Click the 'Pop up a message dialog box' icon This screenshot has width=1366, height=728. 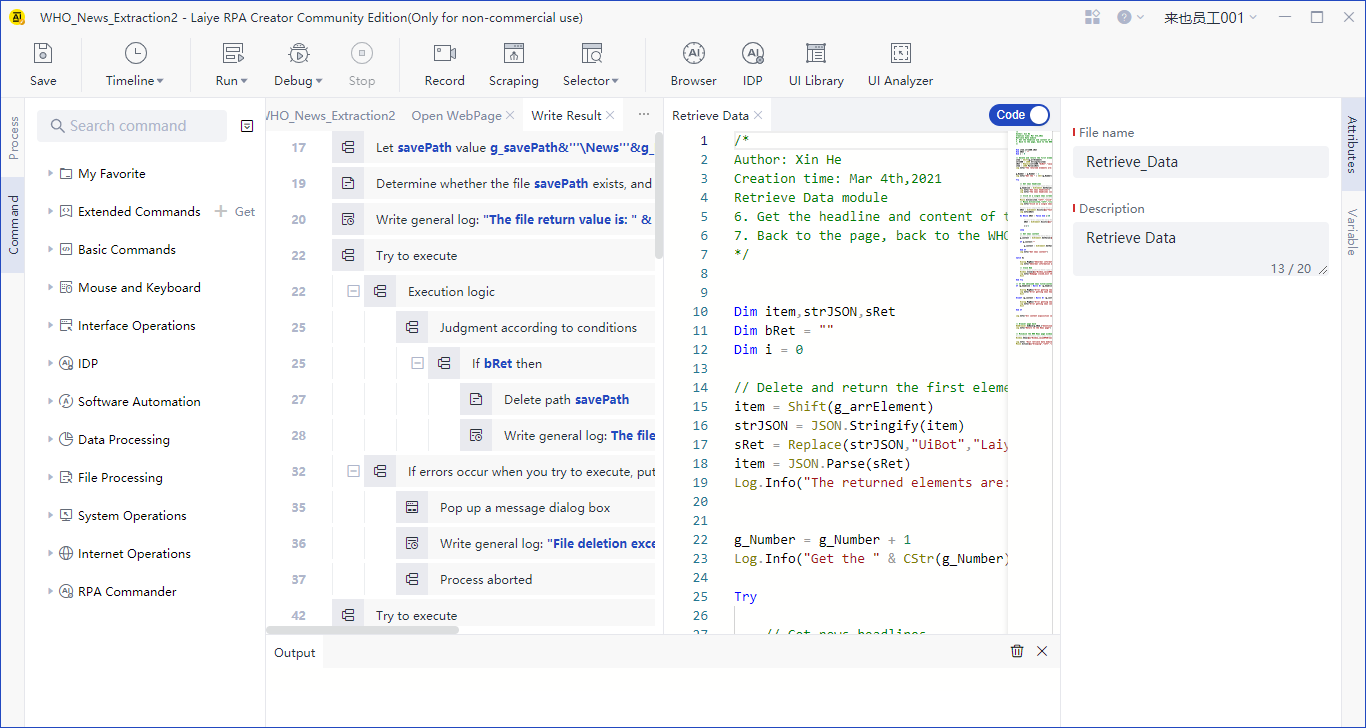pyautogui.click(x=412, y=507)
